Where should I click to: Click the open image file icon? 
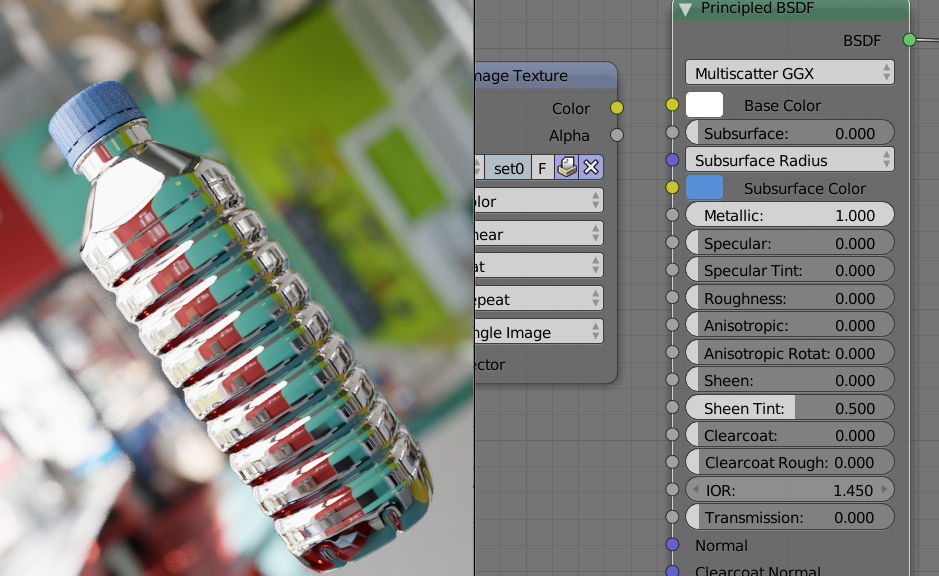[x=567, y=168]
